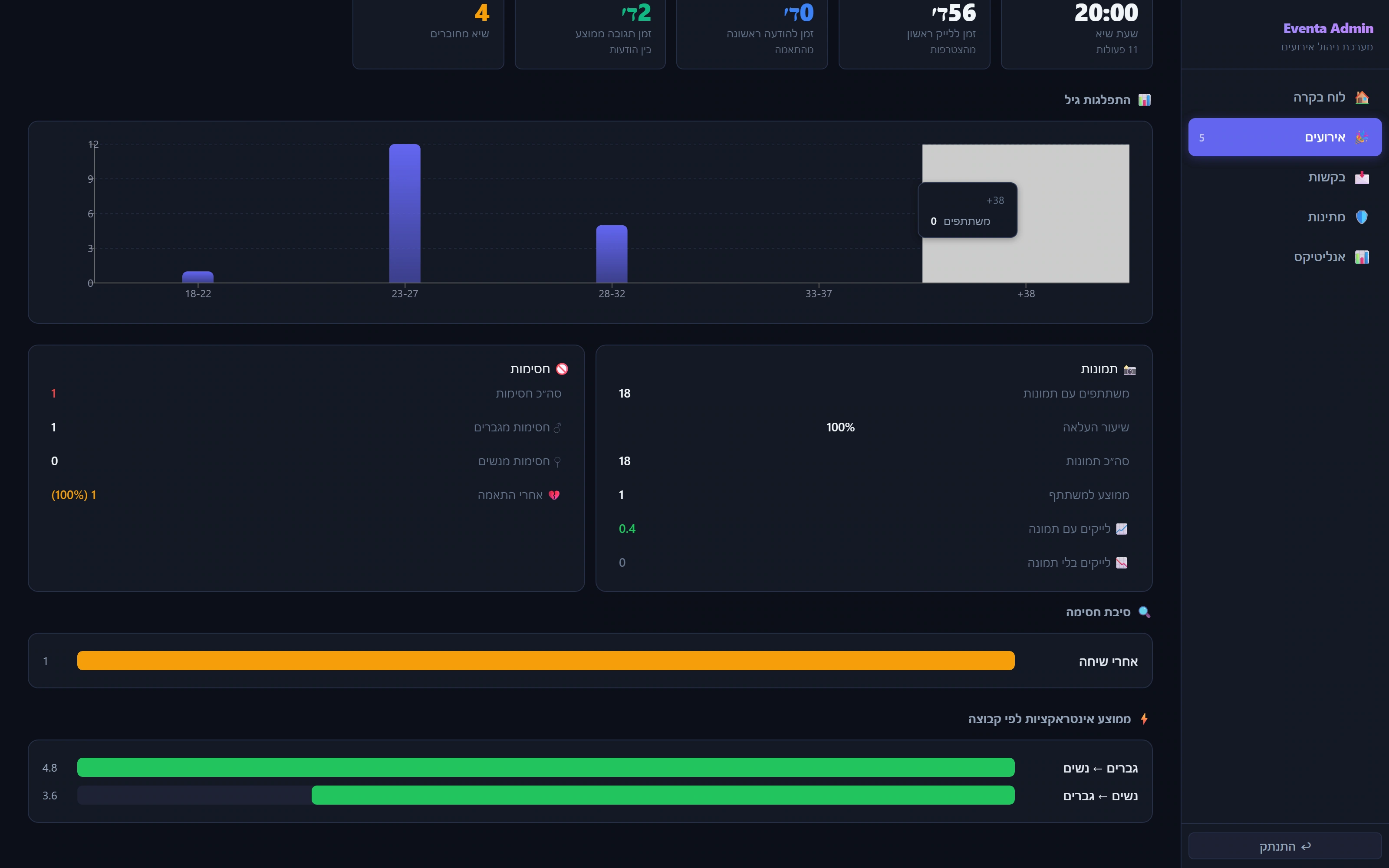The height and width of the screenshot is (868, 1389).
Task: Click the Eventa Admin logo title
Action: pyautogui.click(x=1328, y=28)
